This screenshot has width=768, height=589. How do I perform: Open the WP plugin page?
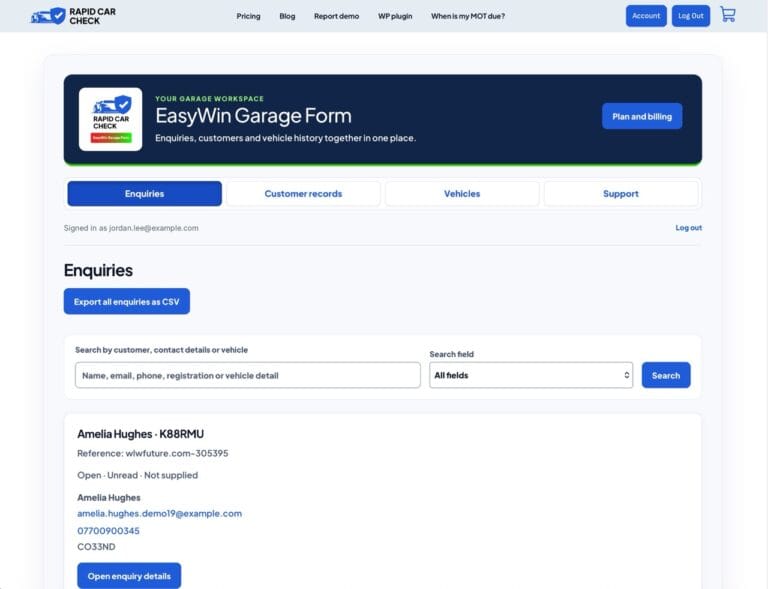click(x=395, y=16)
